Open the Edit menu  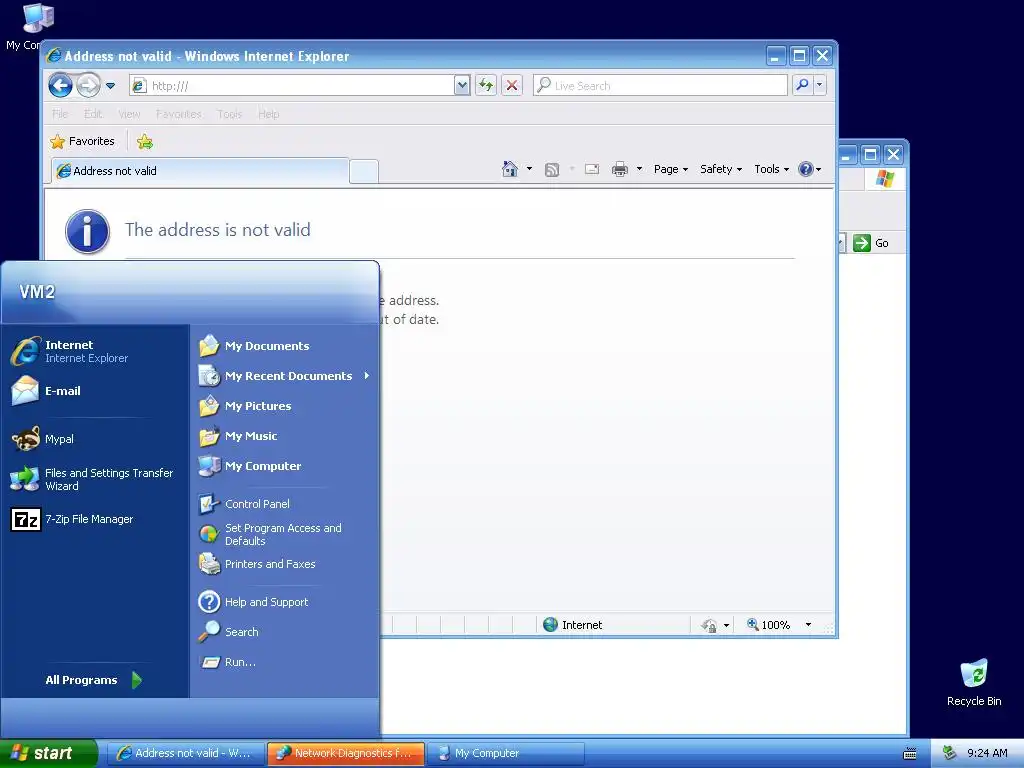[x=93, y=114]
